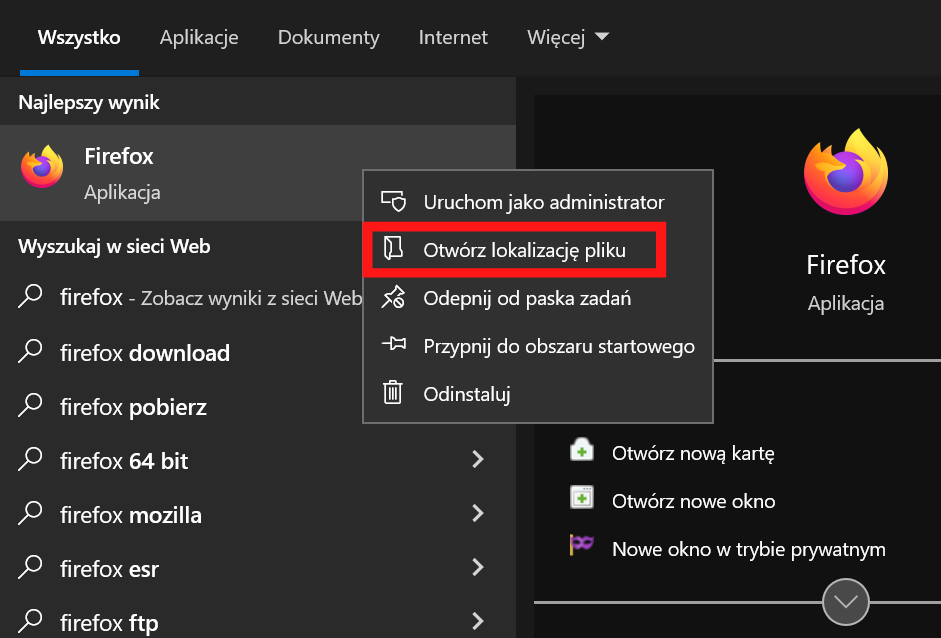Switch to the Aplikacje tab
This screenshot has width=941, height=638.
[x=199, y=37]
